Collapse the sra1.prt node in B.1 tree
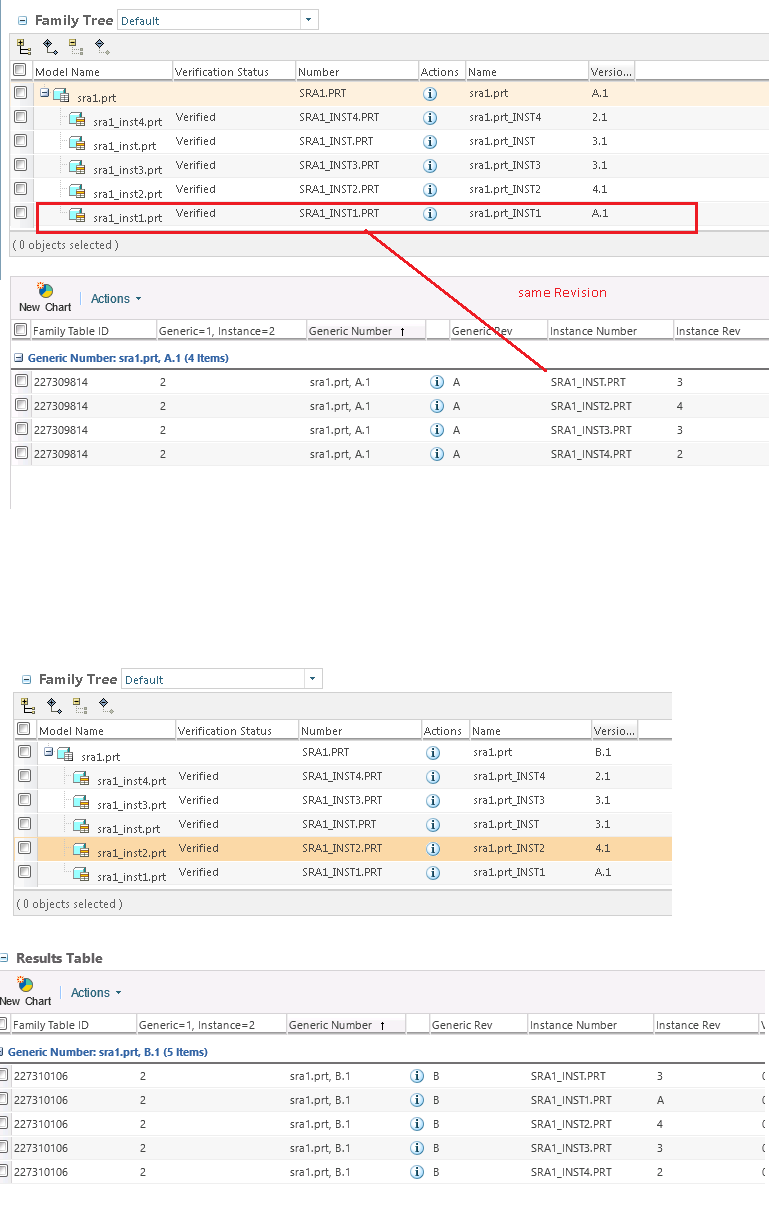This screenshot has height=1230, width=769. pos(48,752)
